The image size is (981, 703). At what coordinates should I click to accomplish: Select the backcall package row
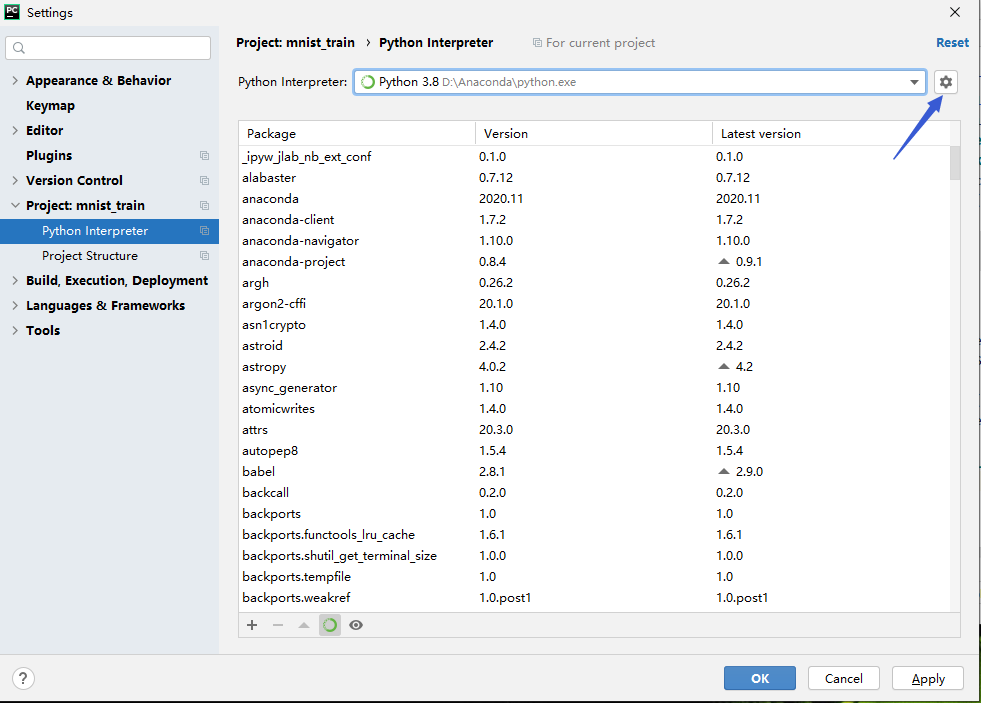coord(594,493)
